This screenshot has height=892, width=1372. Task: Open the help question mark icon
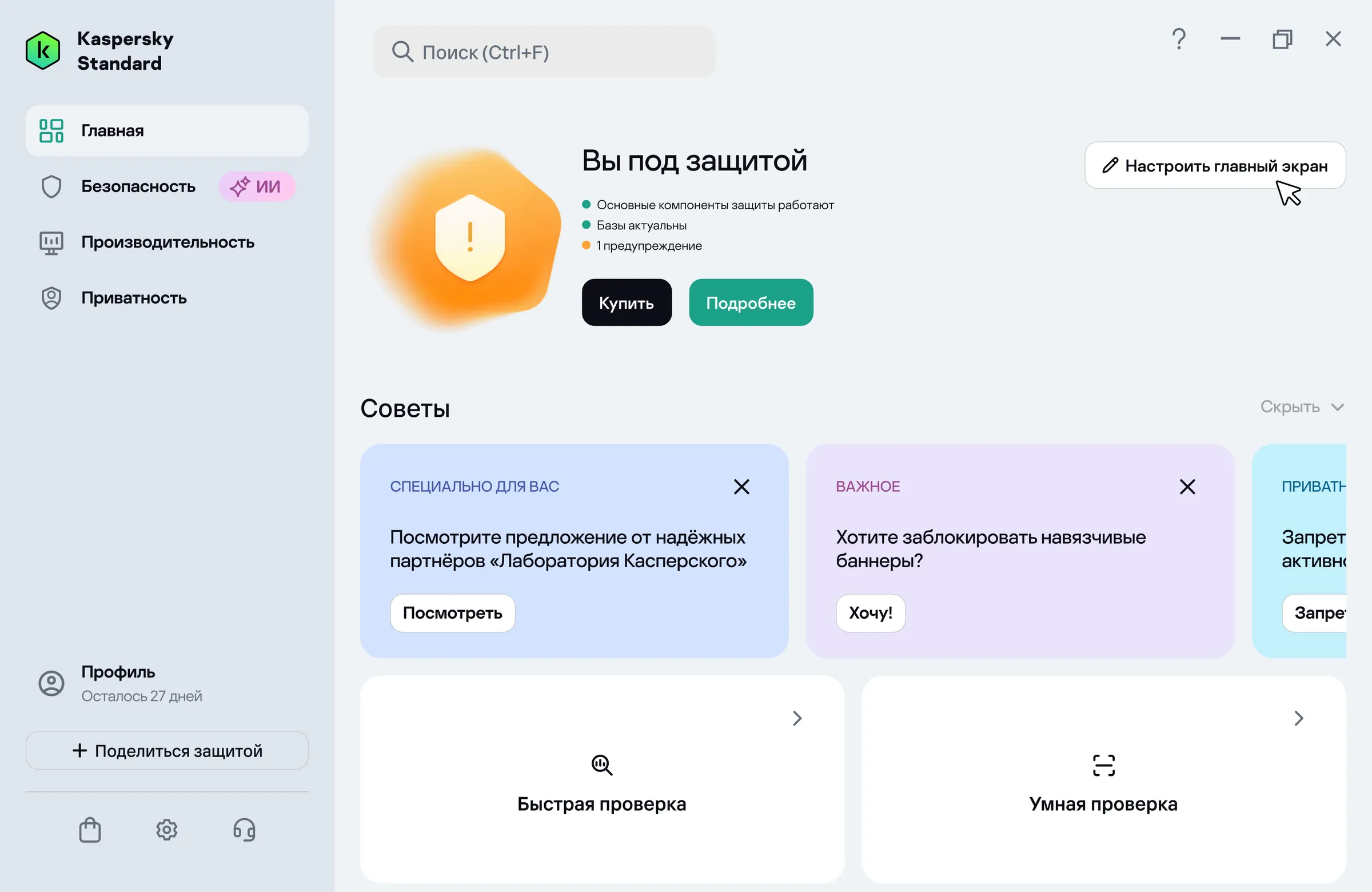(1179, 39)
